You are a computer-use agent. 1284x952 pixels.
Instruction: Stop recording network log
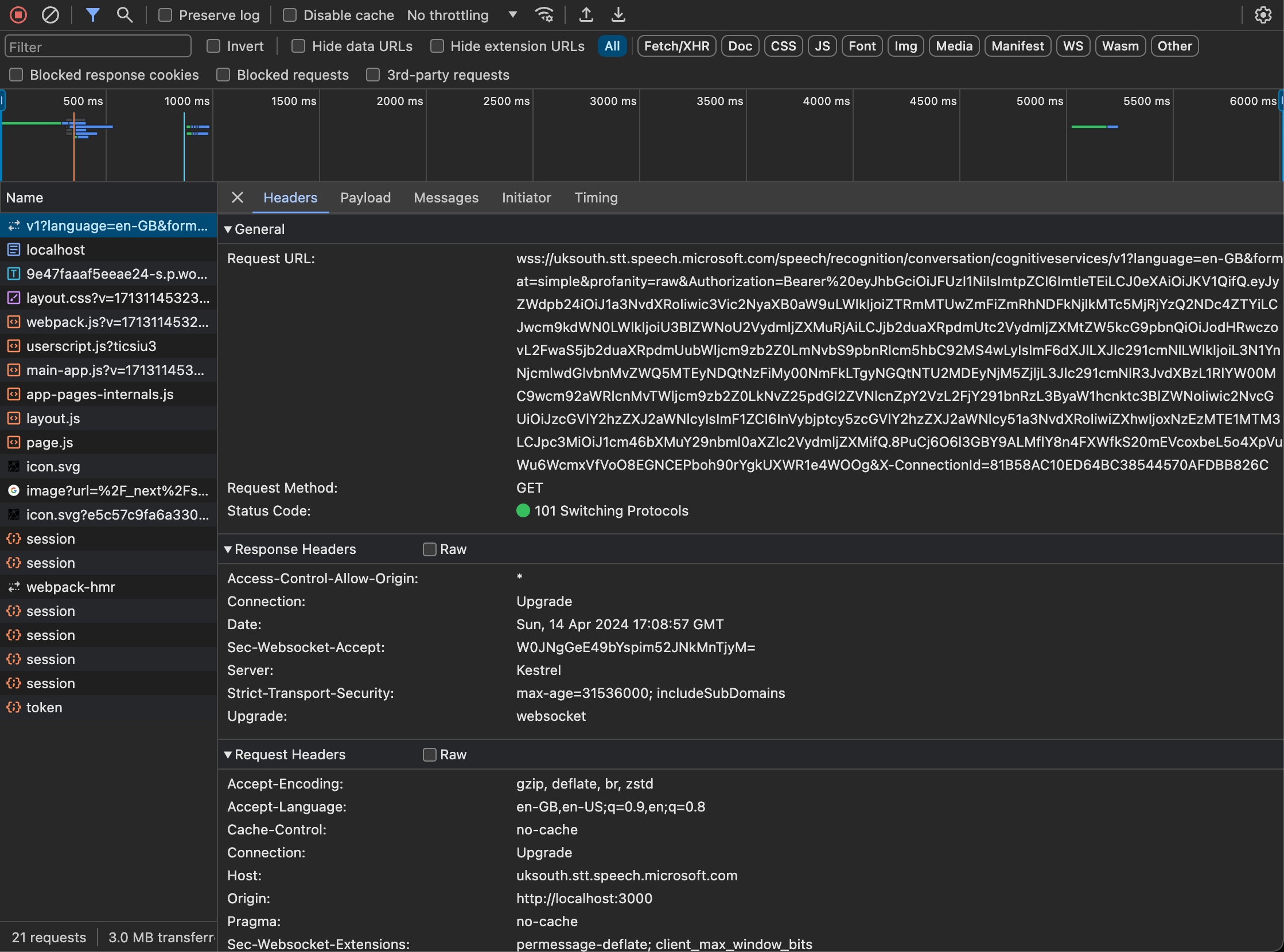[x=18, y=15]
